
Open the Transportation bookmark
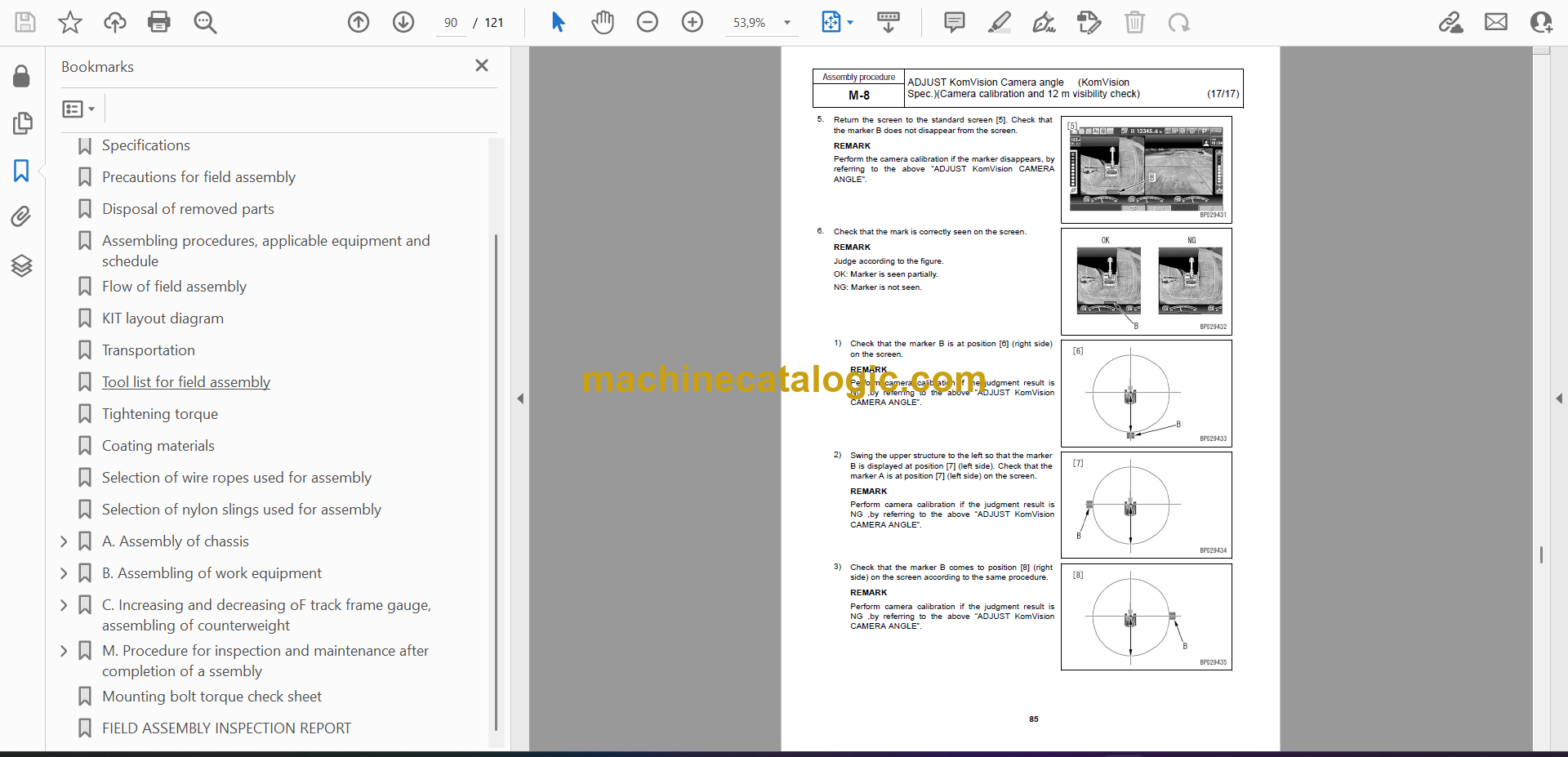tap(148, 350)
